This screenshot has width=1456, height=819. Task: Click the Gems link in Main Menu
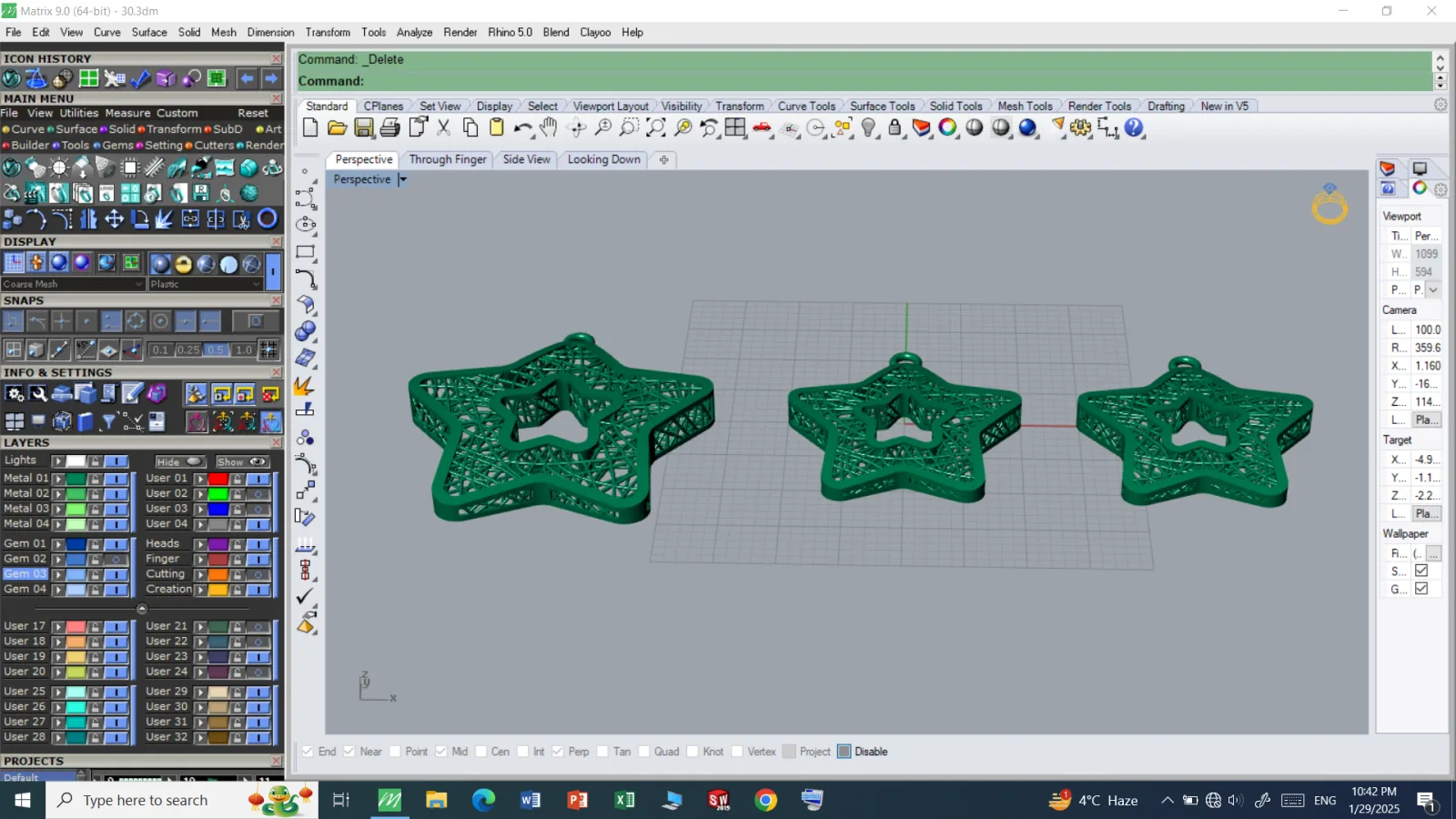click(x=117, y=146)
